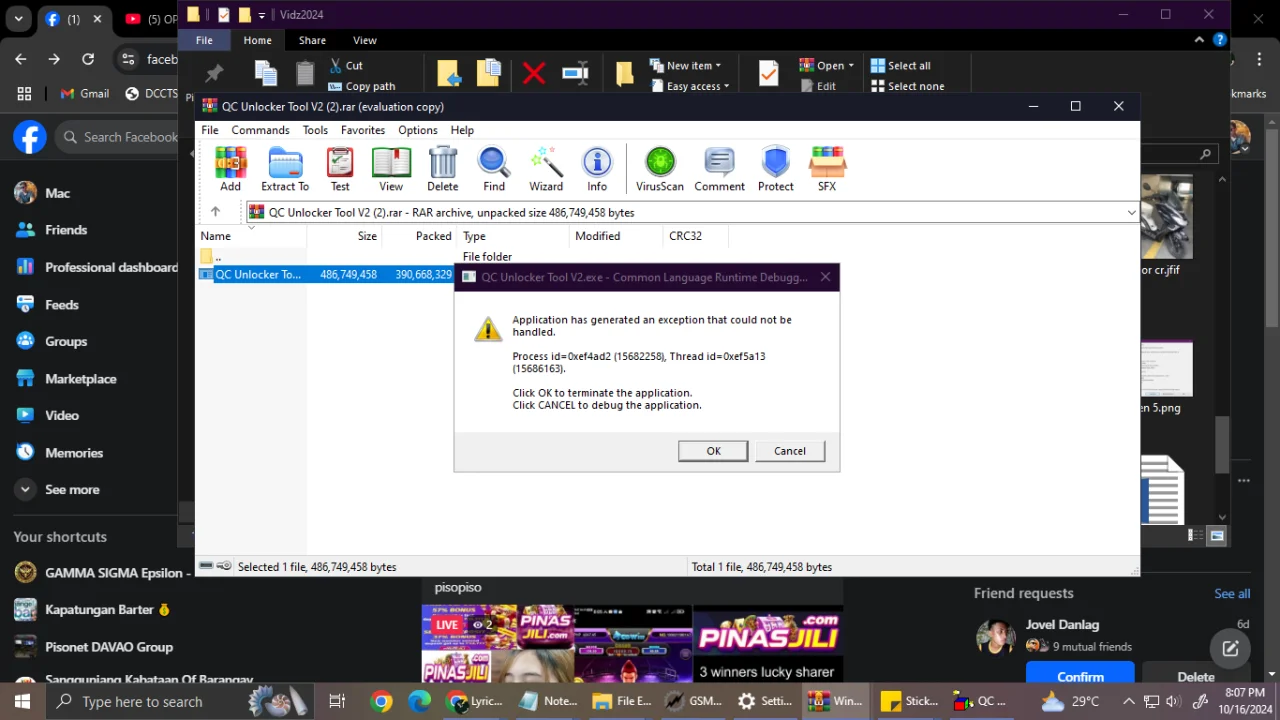Expand the WinRAR address path dropdown

pos(1131,212)
